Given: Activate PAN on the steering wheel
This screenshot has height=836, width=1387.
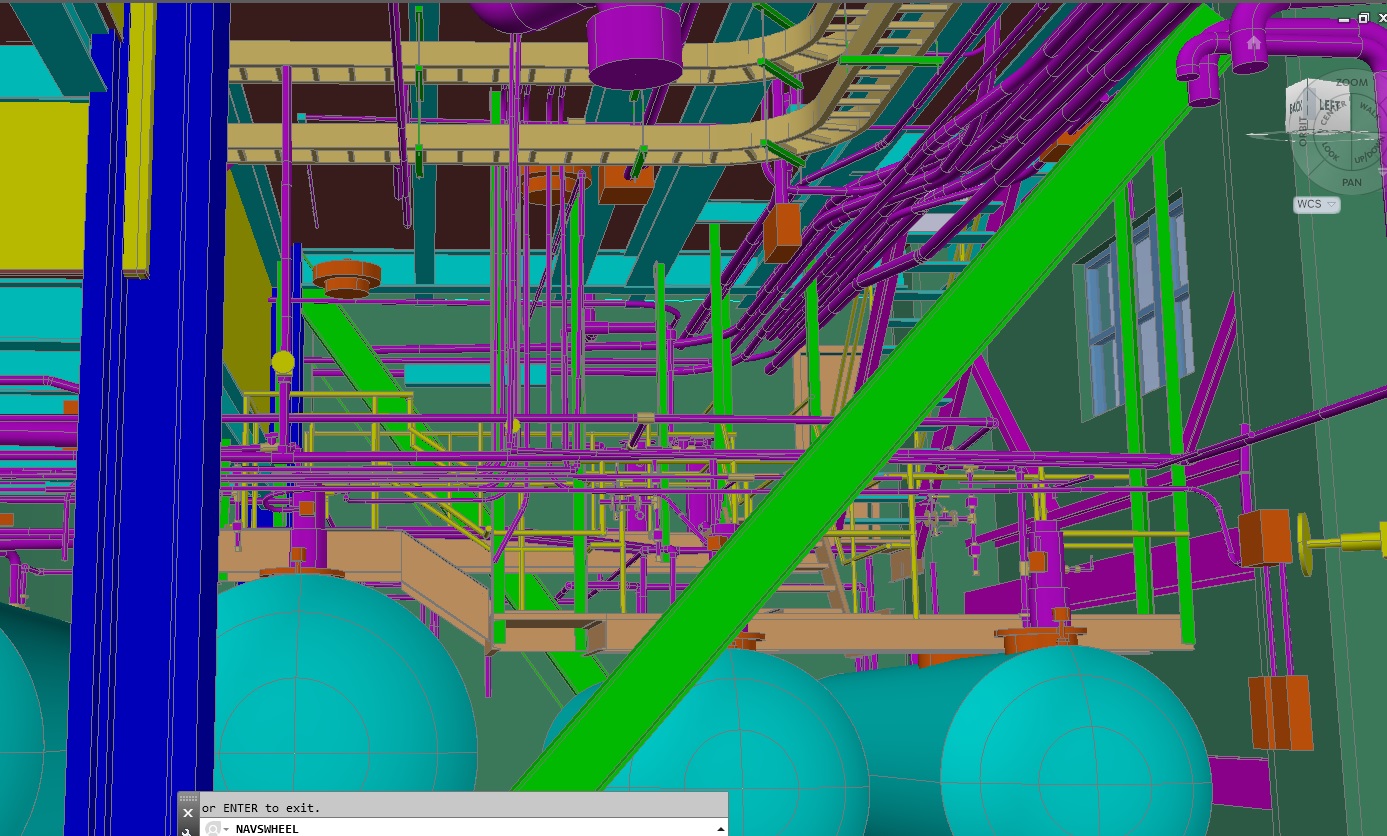Looking at the screenshot, I should click(1352, 182).
